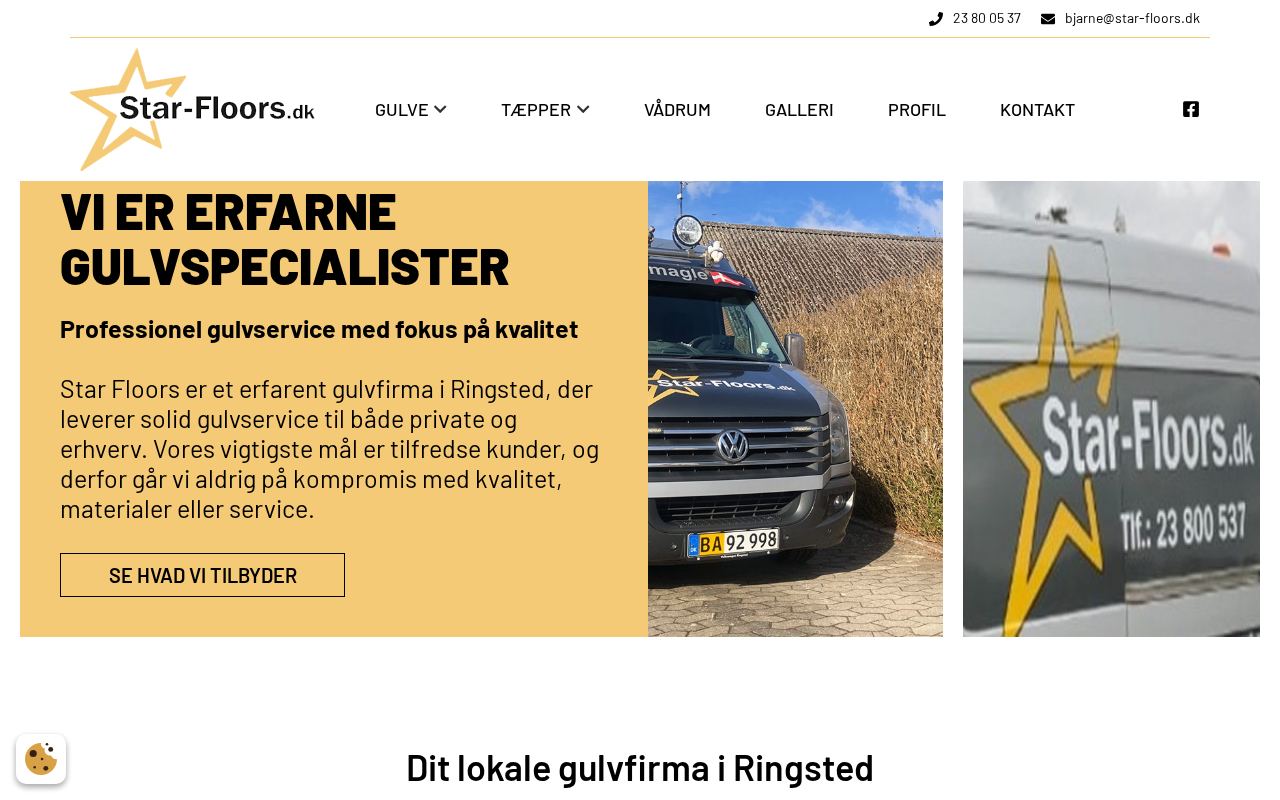
Task: Email bjarne@star-floors.dk link
Action: click(1132, 18)
